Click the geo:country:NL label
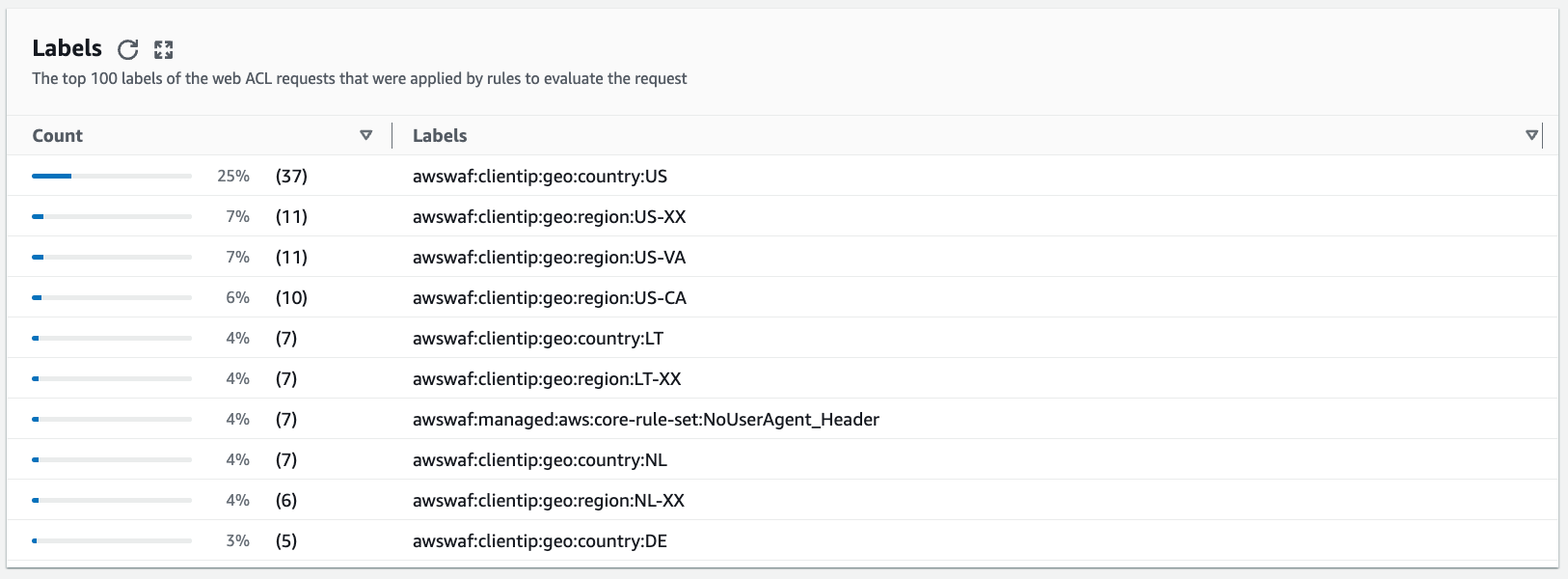 pyautogui.click(x=539, y=460)
